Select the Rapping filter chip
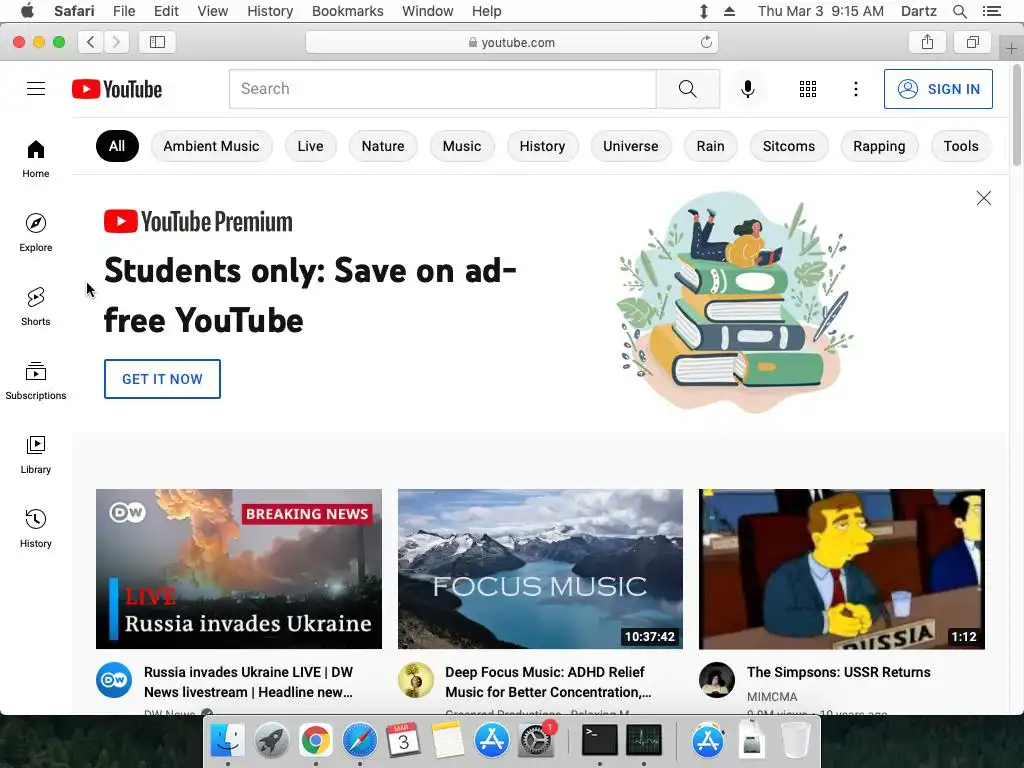The width and height of the screenshot is (1024, 768). point(879,146)
